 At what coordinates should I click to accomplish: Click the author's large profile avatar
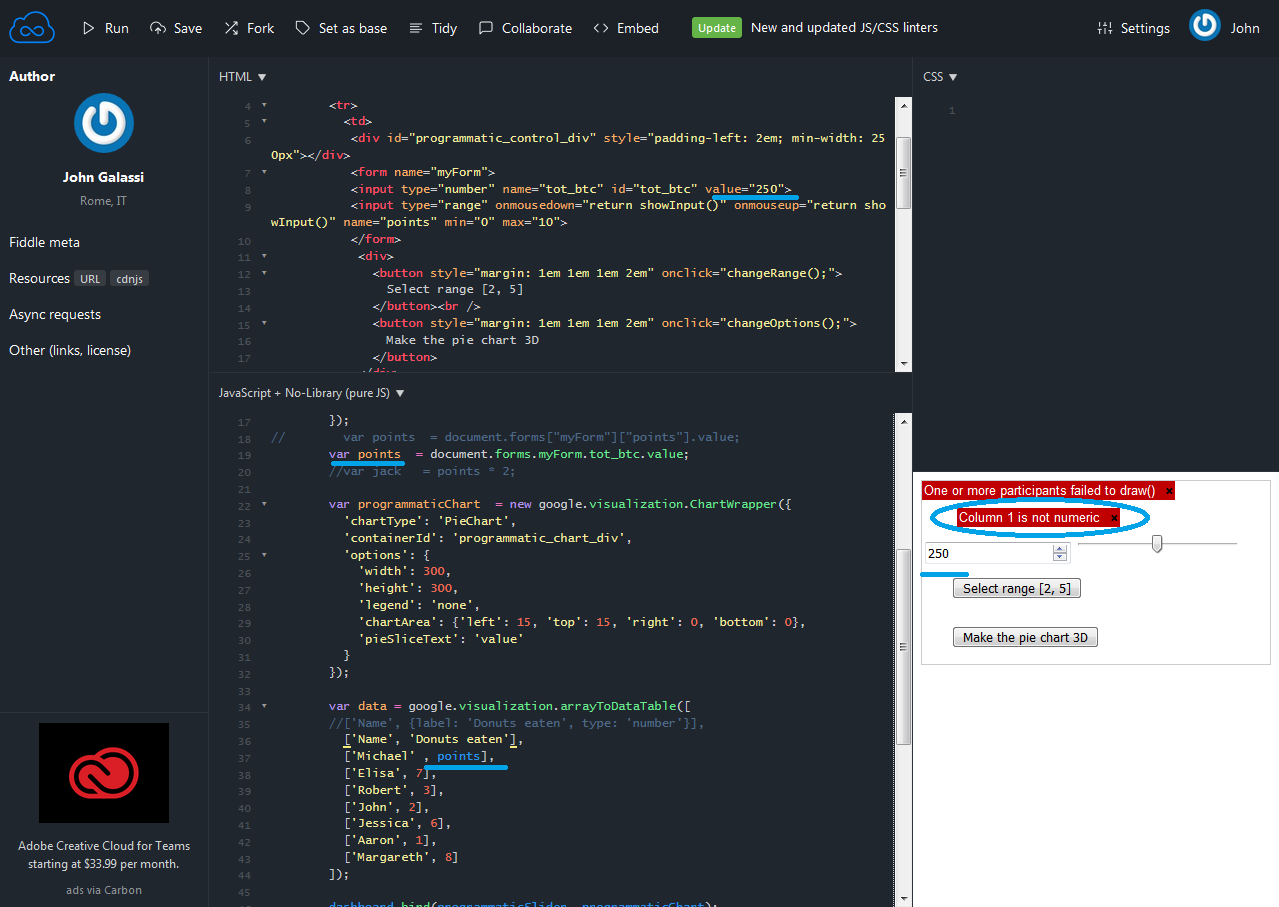104,123
